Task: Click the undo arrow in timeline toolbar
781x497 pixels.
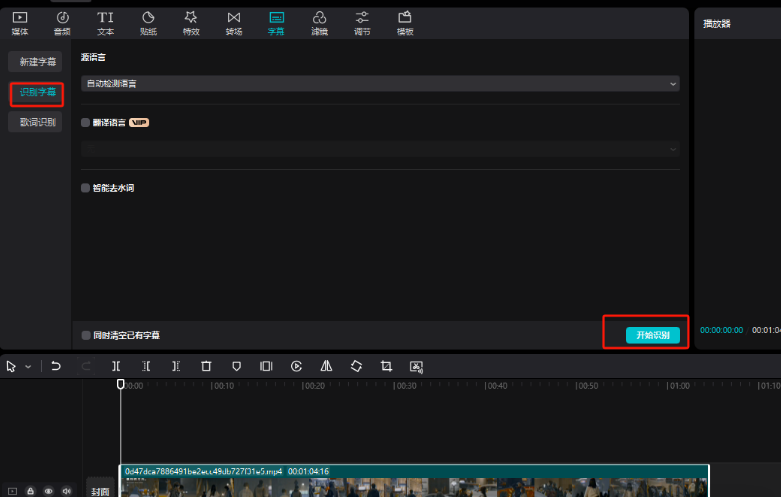Action: (56, 367)
